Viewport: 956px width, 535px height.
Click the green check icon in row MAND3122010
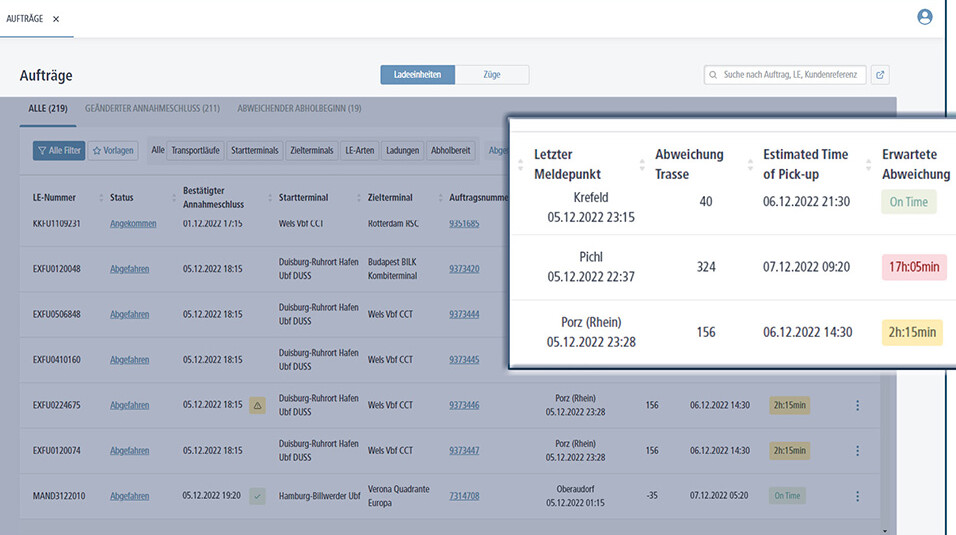[257, 496]
